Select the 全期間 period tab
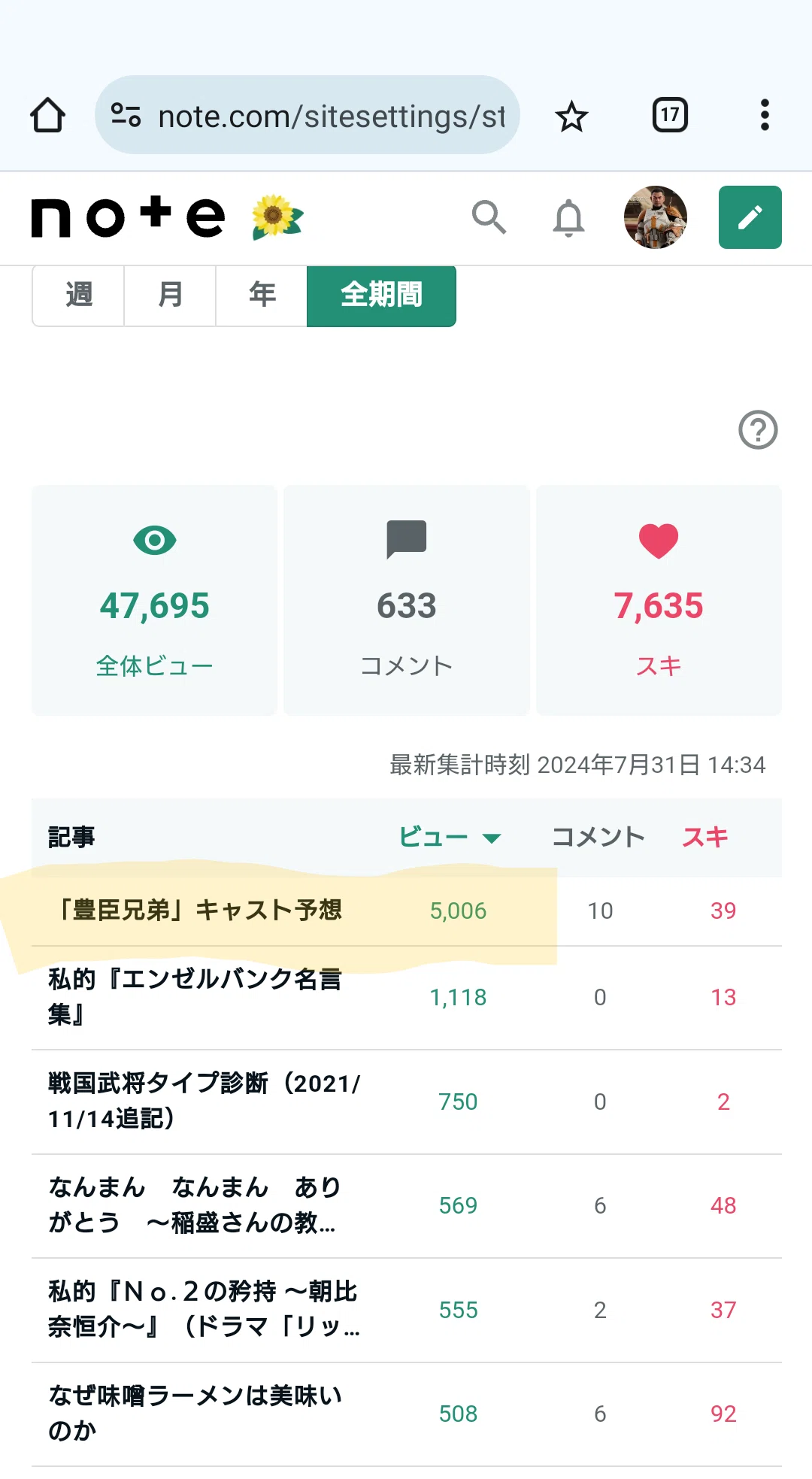The image size is (812, 1479). point(381,295)
